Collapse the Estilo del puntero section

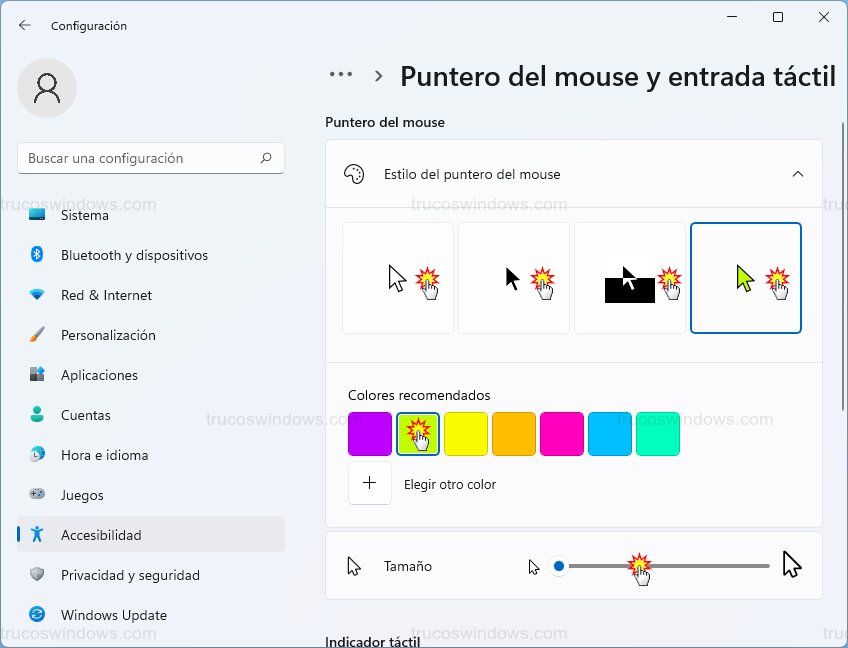(x=798, y=173)
